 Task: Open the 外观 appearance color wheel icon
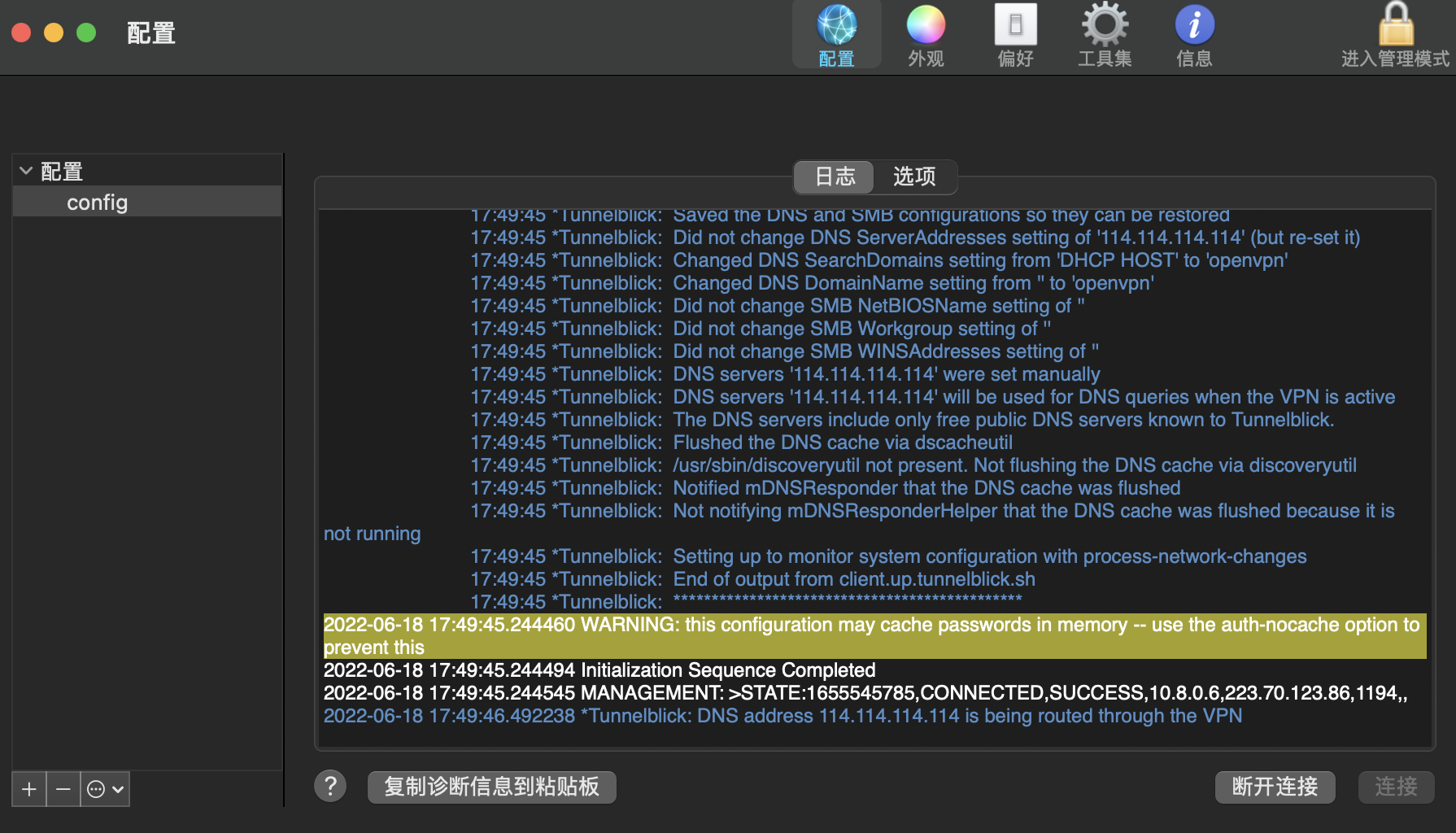click(926, 36)
